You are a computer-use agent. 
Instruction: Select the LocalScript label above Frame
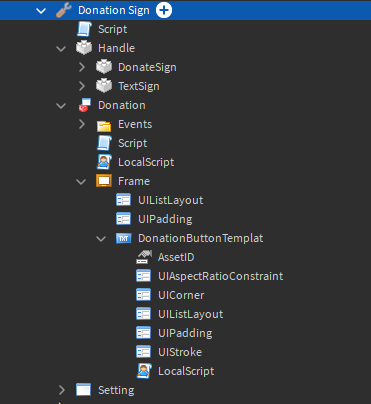coord(146,162)
